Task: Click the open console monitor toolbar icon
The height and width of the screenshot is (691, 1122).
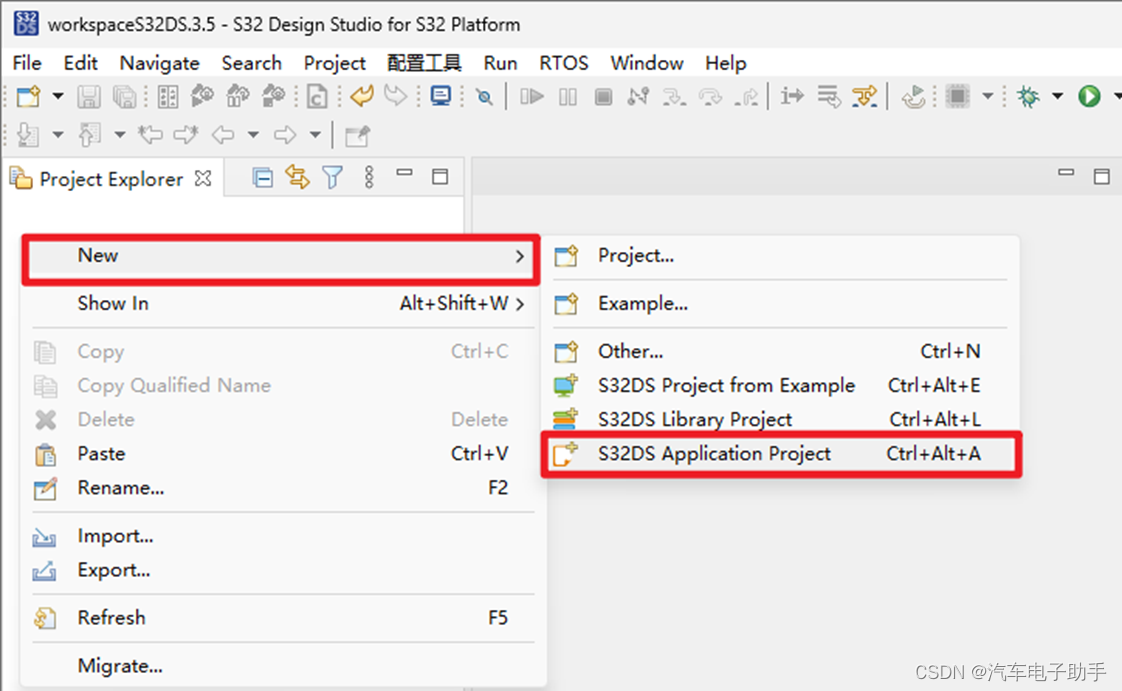Action: 441,96
